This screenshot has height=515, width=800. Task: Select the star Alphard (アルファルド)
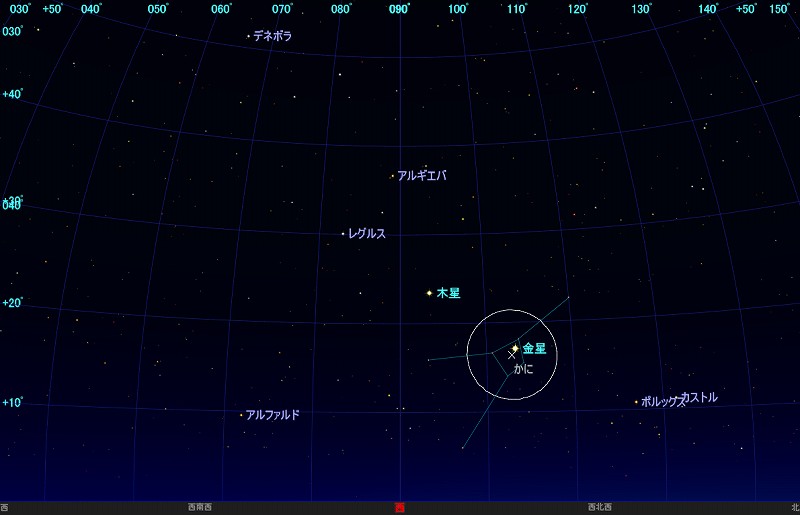point(241,415)
